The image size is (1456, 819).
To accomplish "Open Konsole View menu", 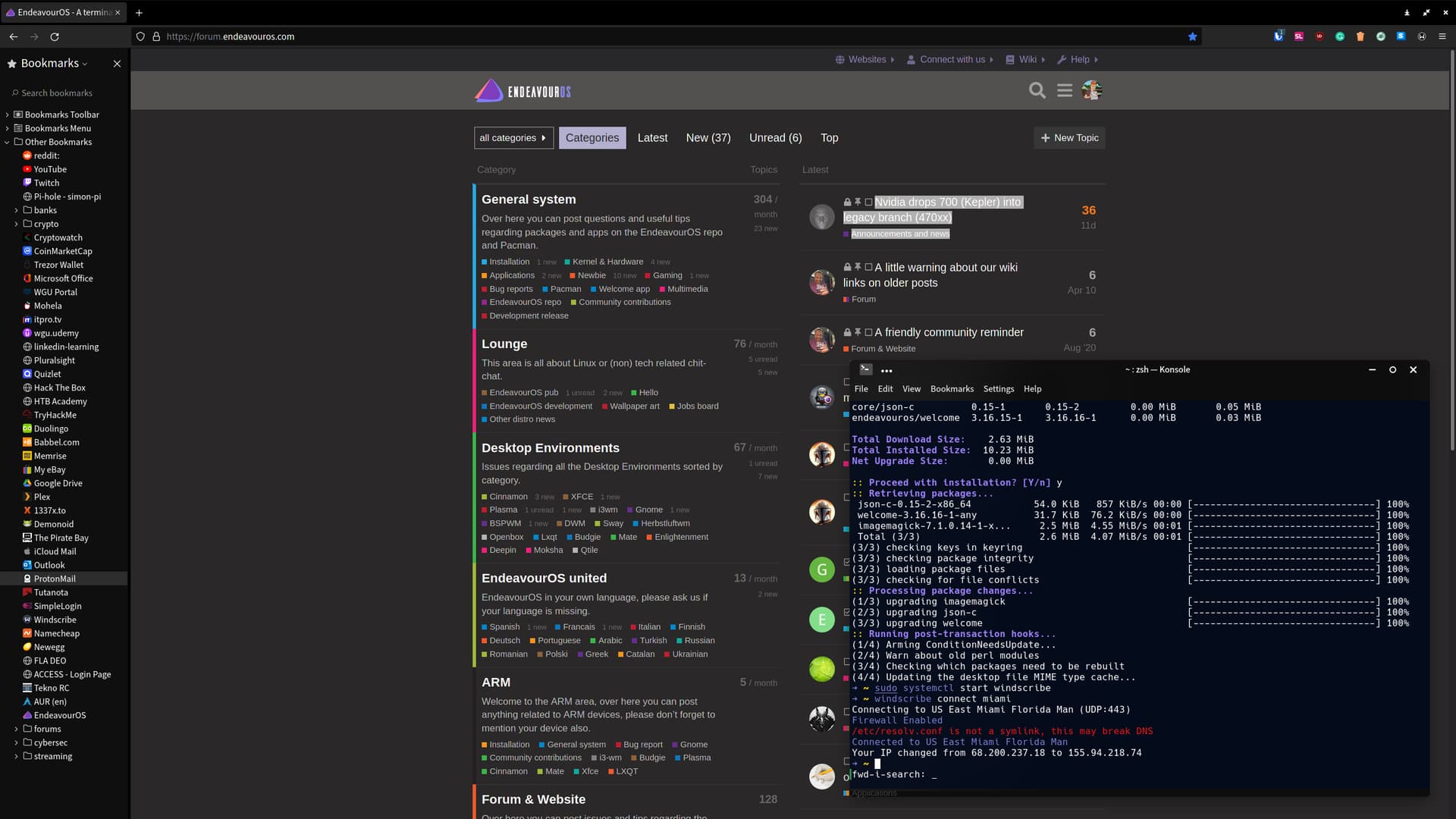I will point(912,389).
